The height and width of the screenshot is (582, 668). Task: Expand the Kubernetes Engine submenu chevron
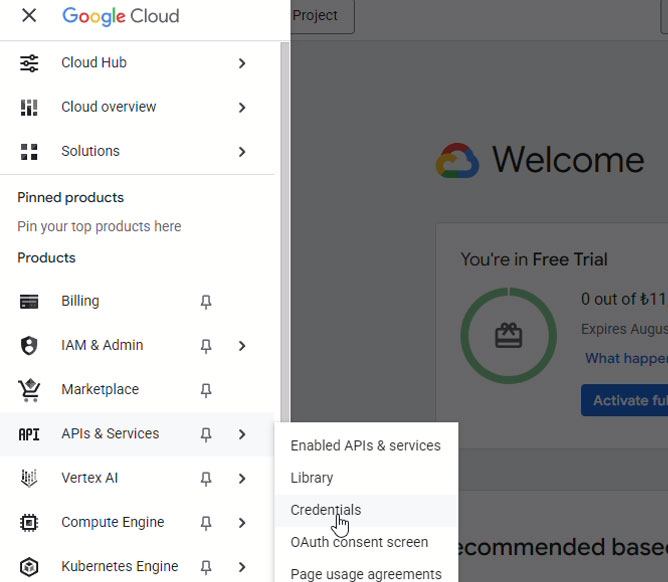tap(242, 567)
